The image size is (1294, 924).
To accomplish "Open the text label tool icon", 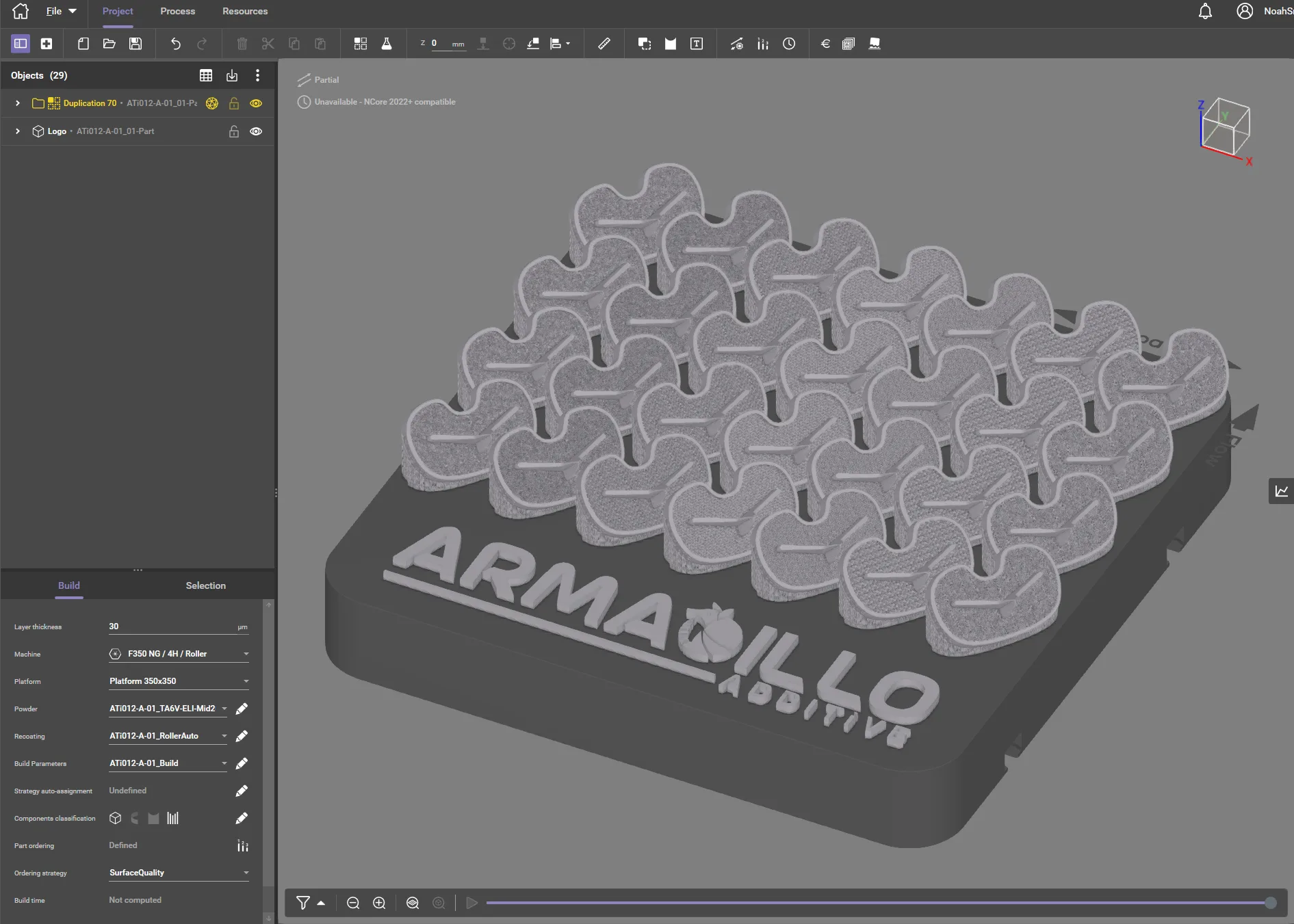I will tap(697, 44).
